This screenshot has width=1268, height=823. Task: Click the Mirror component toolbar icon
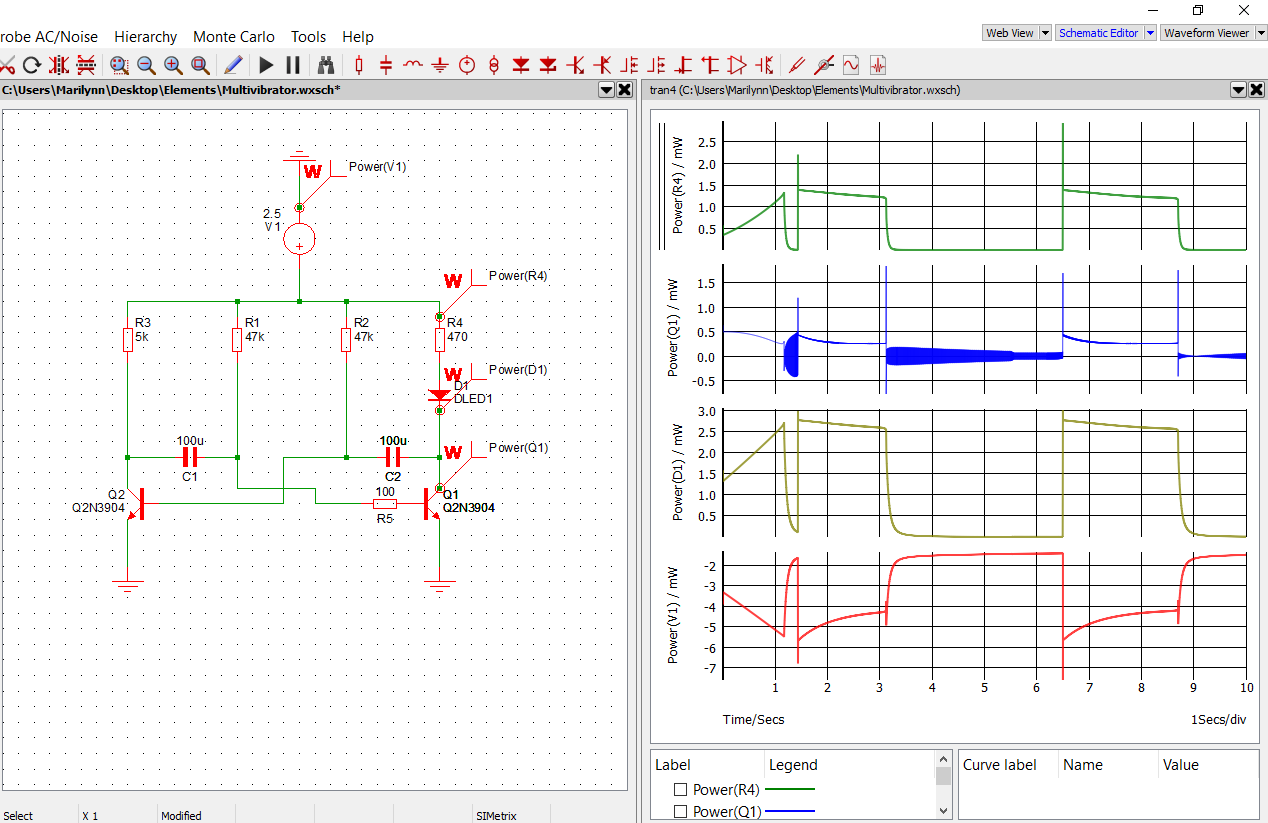pos(59,65)
